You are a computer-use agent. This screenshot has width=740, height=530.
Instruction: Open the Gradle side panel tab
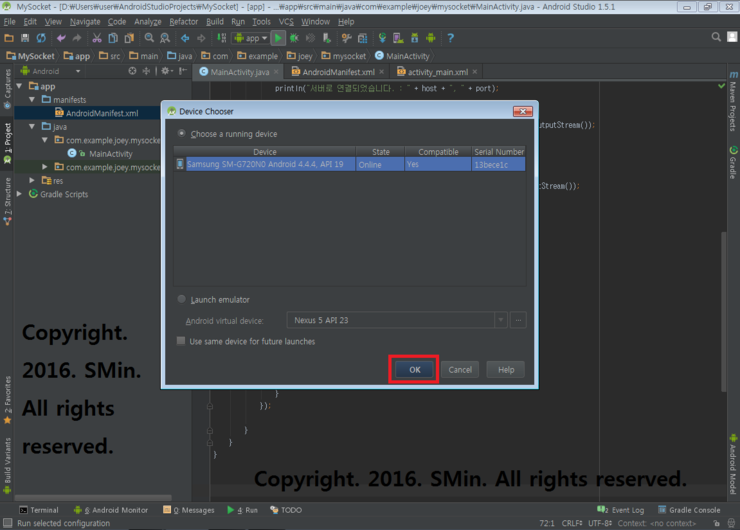[733, 163]
